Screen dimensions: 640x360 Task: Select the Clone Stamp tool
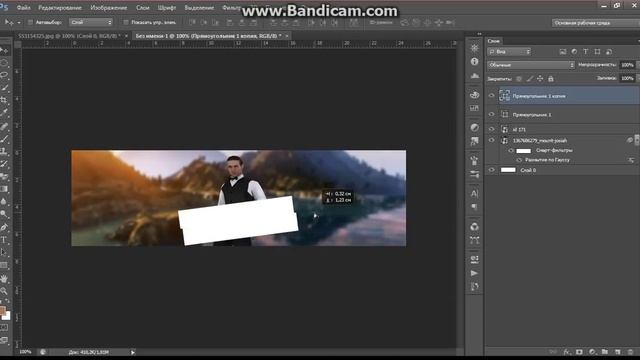coord(4,151)
